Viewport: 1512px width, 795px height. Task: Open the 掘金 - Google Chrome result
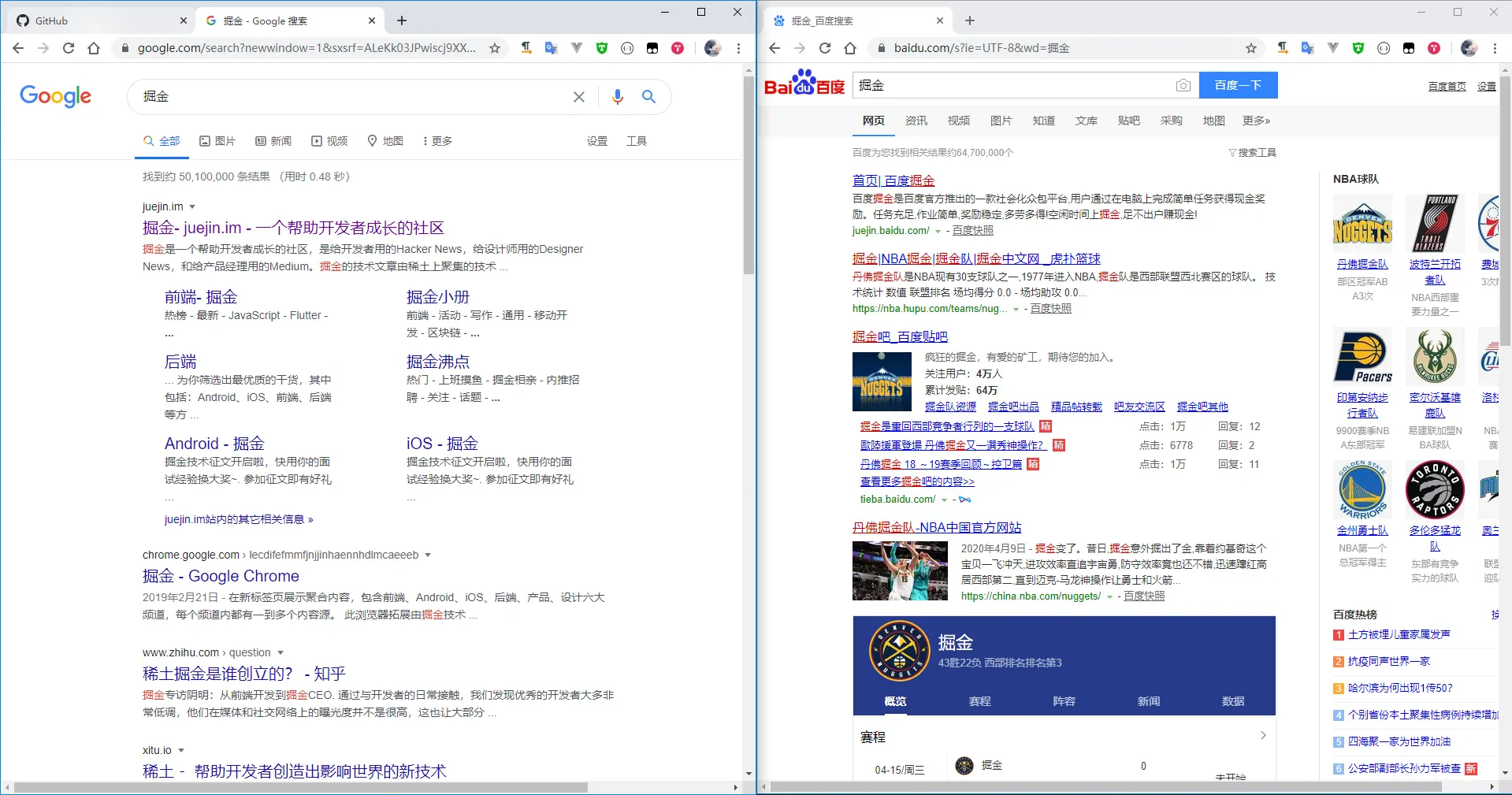[x=221, y=576]
